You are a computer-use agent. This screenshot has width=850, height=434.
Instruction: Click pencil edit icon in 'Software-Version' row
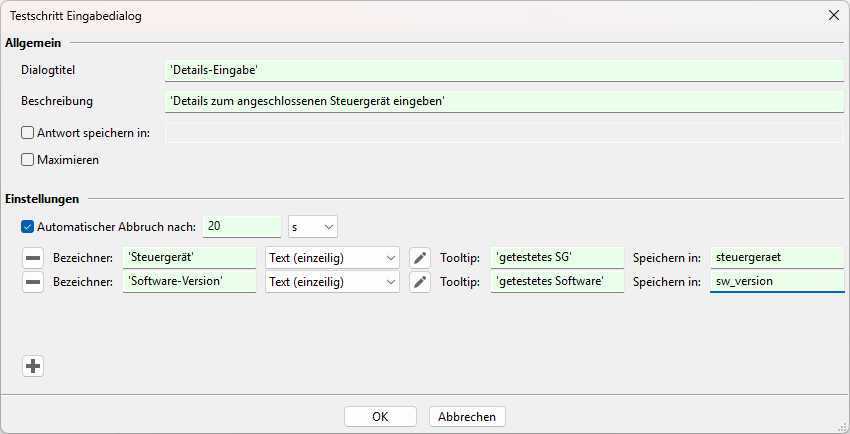click(x=420, y=282)
